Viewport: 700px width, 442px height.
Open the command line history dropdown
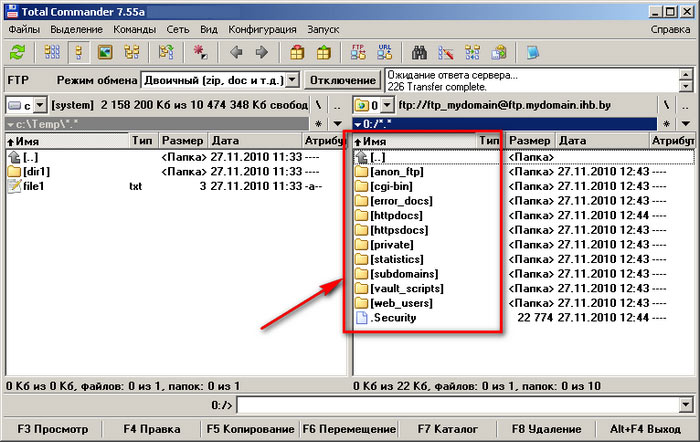click(x=685, y=405)
